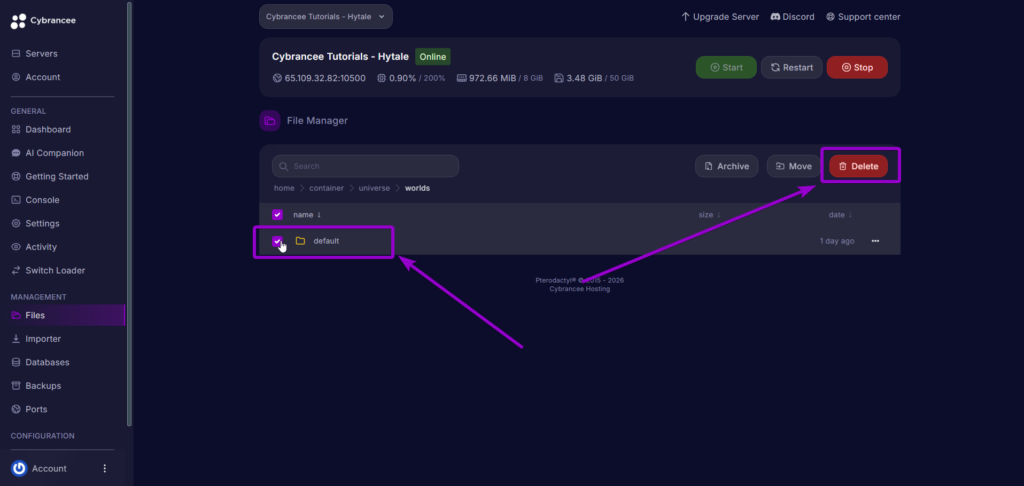Viewport: 1024px width, 486px height.
Task: Click the Cybrancee logo icon
Action: coord(18,20)
